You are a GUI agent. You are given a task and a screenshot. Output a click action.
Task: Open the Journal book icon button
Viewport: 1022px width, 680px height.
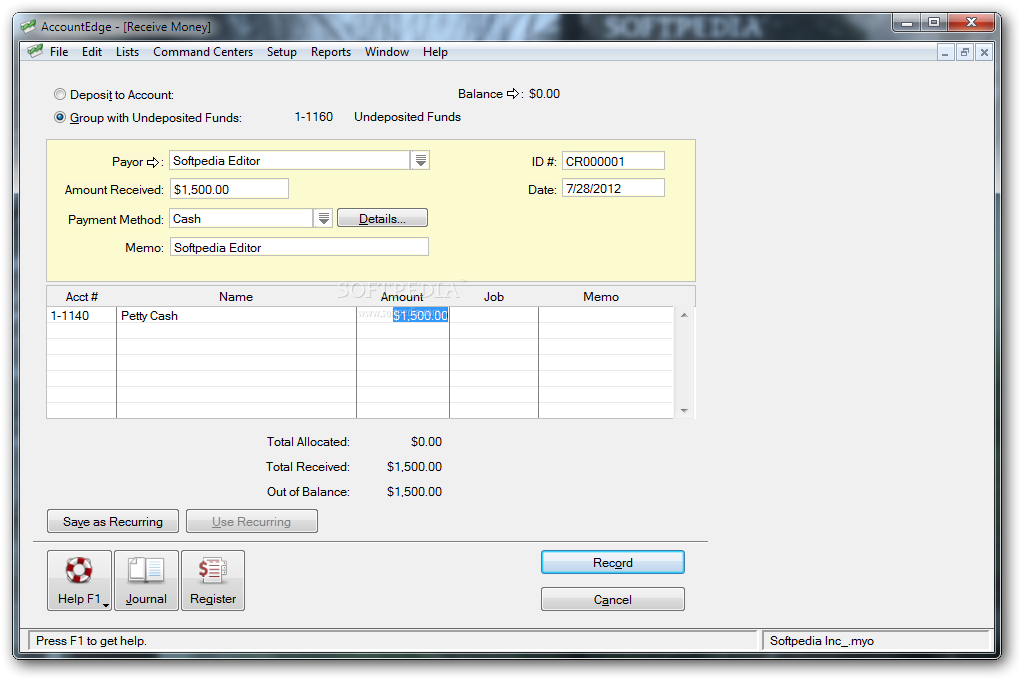click(x=146, y=580)
